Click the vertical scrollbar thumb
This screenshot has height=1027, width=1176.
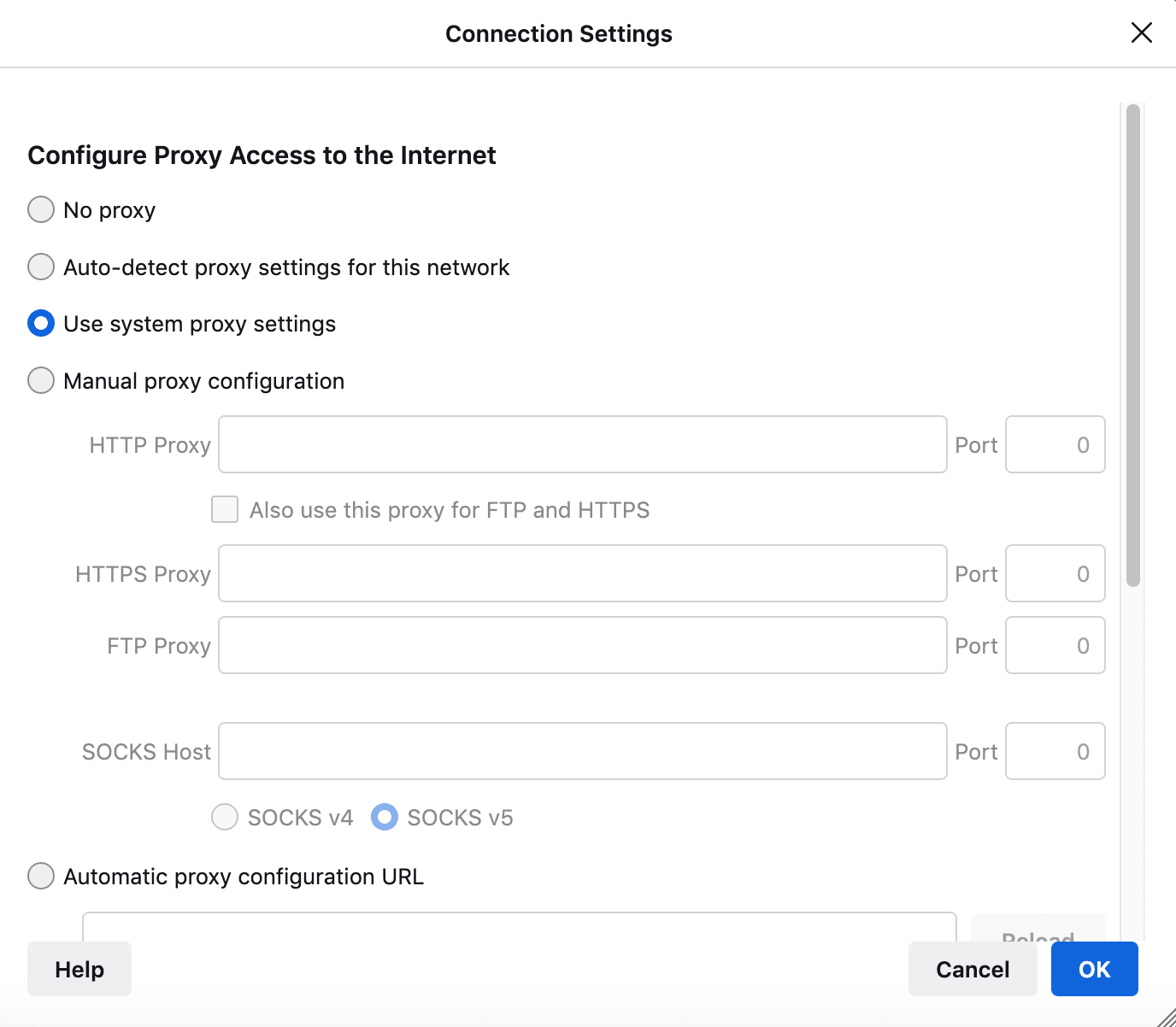pyautogui.click(x=1133, y=345)
